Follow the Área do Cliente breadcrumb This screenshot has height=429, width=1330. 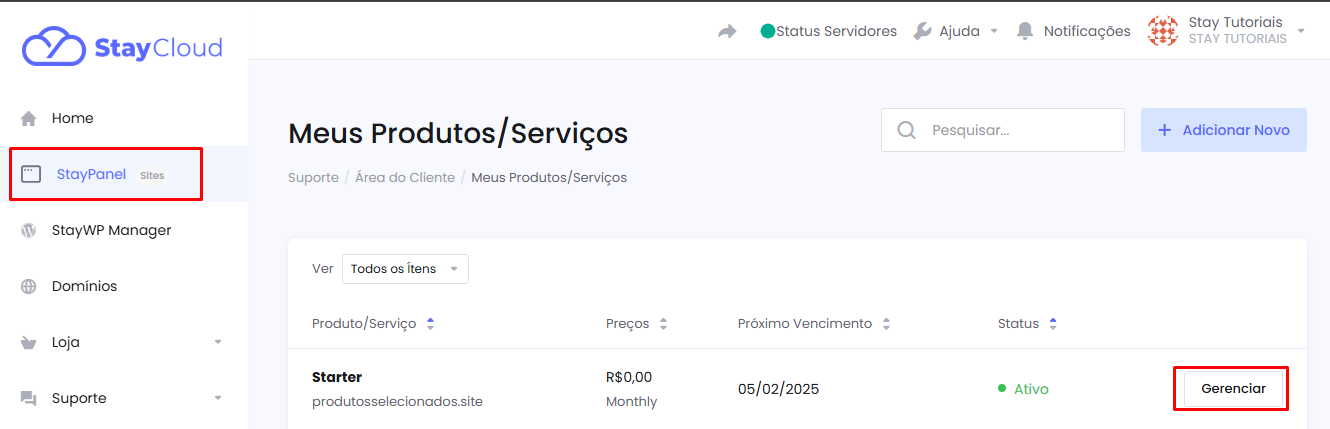405,177
